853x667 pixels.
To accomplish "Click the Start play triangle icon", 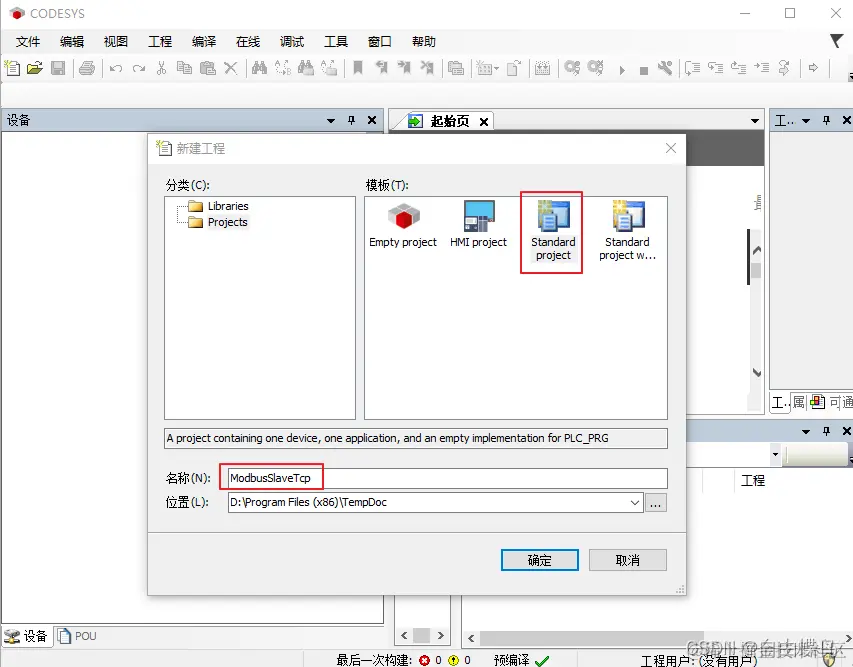I will click(x=622, y=70).
